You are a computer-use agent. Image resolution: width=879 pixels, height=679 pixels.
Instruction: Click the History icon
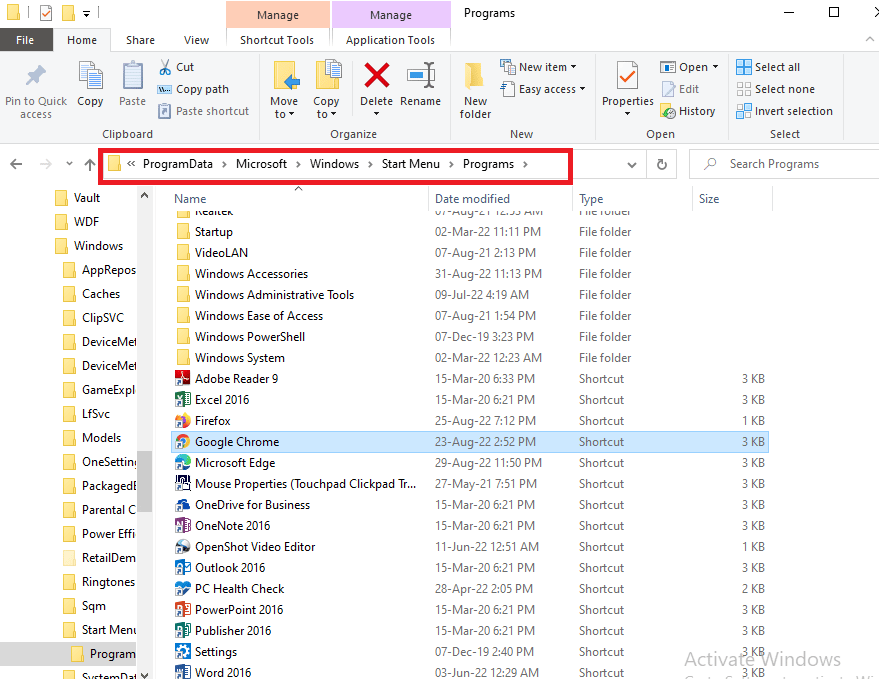pos(668,111)
